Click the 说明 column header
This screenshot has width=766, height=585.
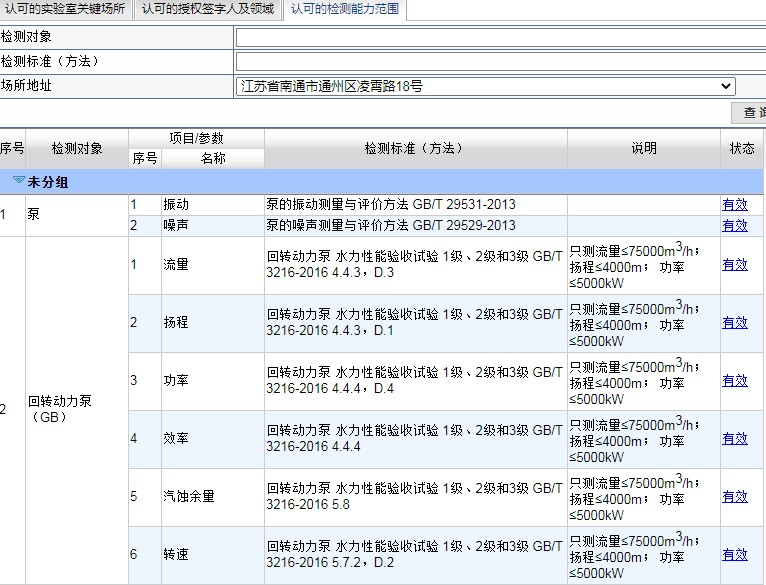(x=644, y=149)
